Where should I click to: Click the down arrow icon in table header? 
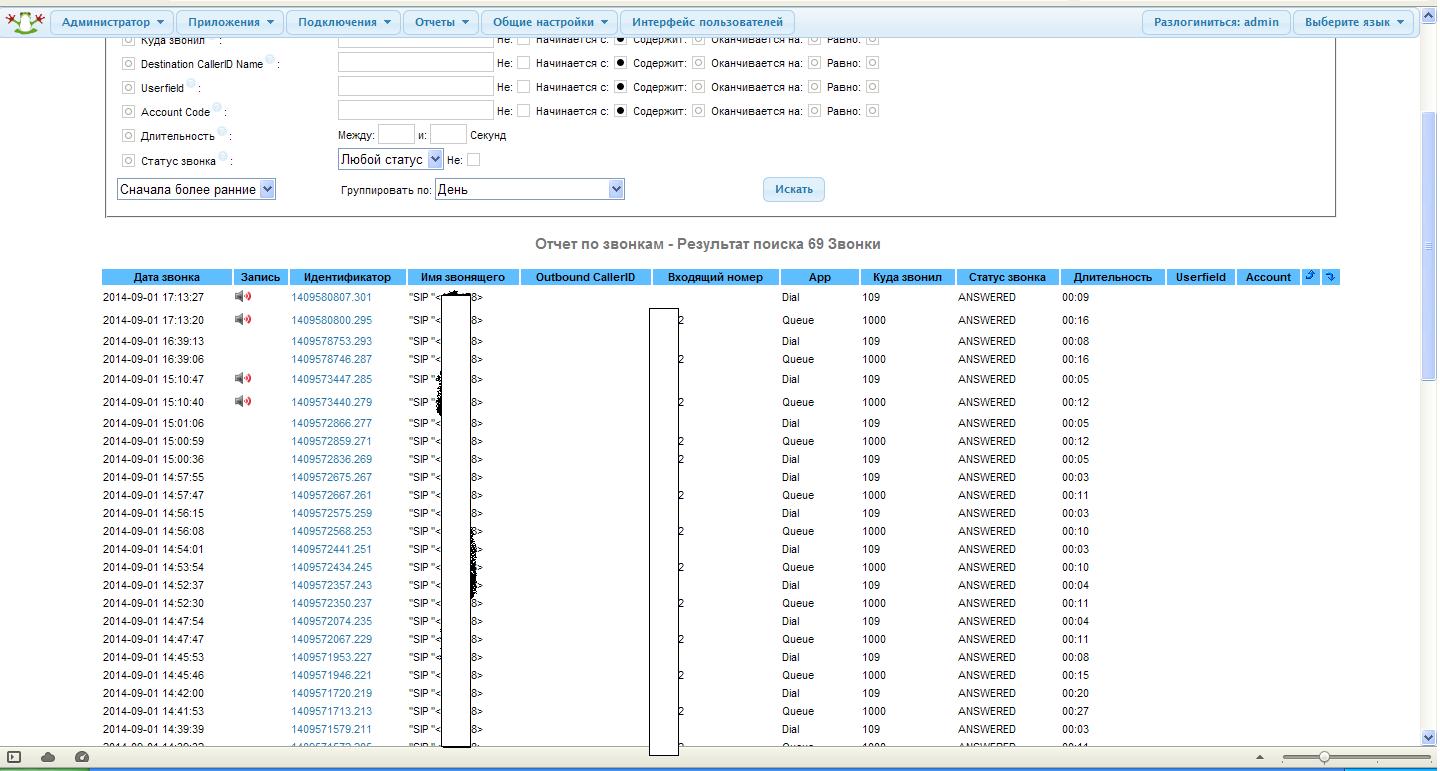pyautogui.click(x=1330, y=277)
